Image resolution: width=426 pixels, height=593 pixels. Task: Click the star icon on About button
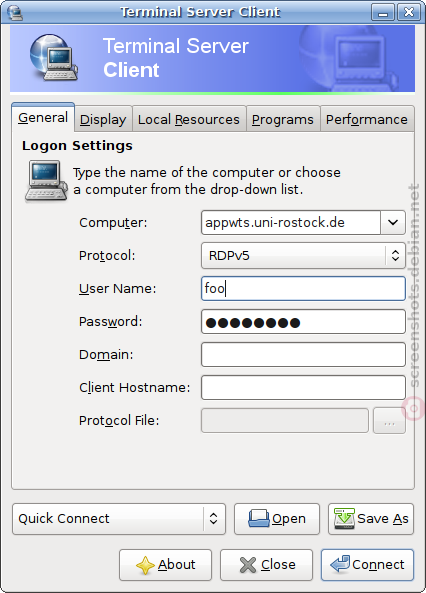point(145,565)
